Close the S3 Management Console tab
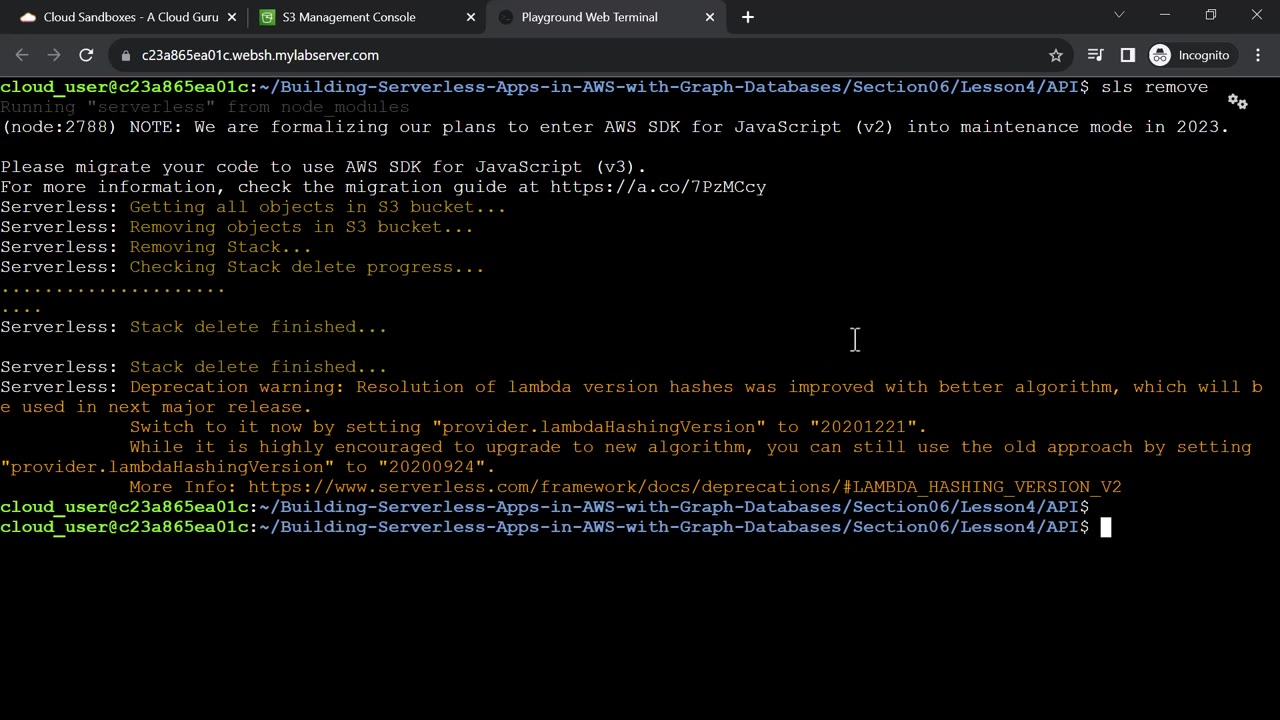 469,17
